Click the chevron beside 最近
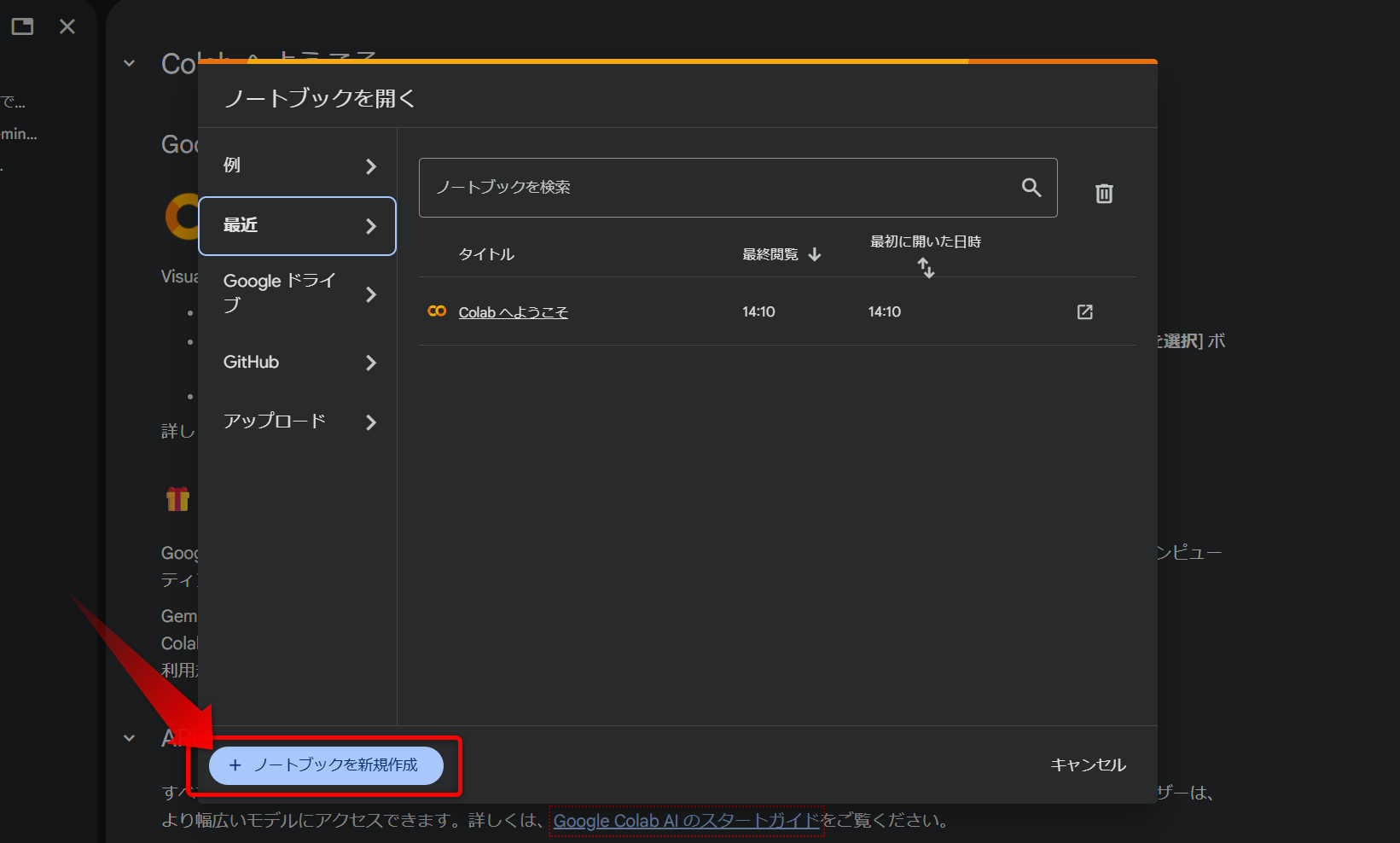This screenshot has width=1400, height=843. click(371, 226)
